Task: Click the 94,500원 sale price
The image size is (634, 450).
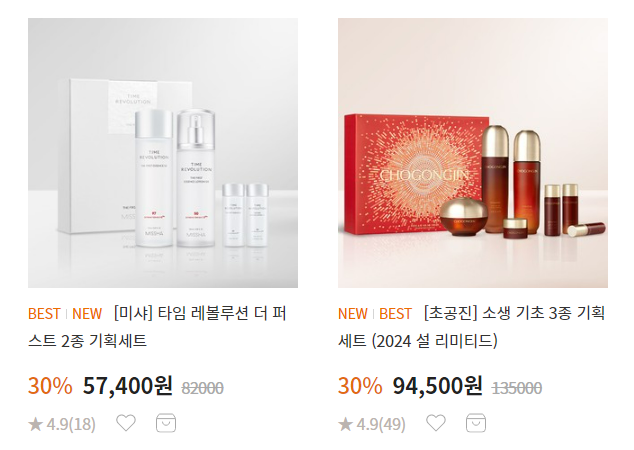Action: tap(437, 386)
